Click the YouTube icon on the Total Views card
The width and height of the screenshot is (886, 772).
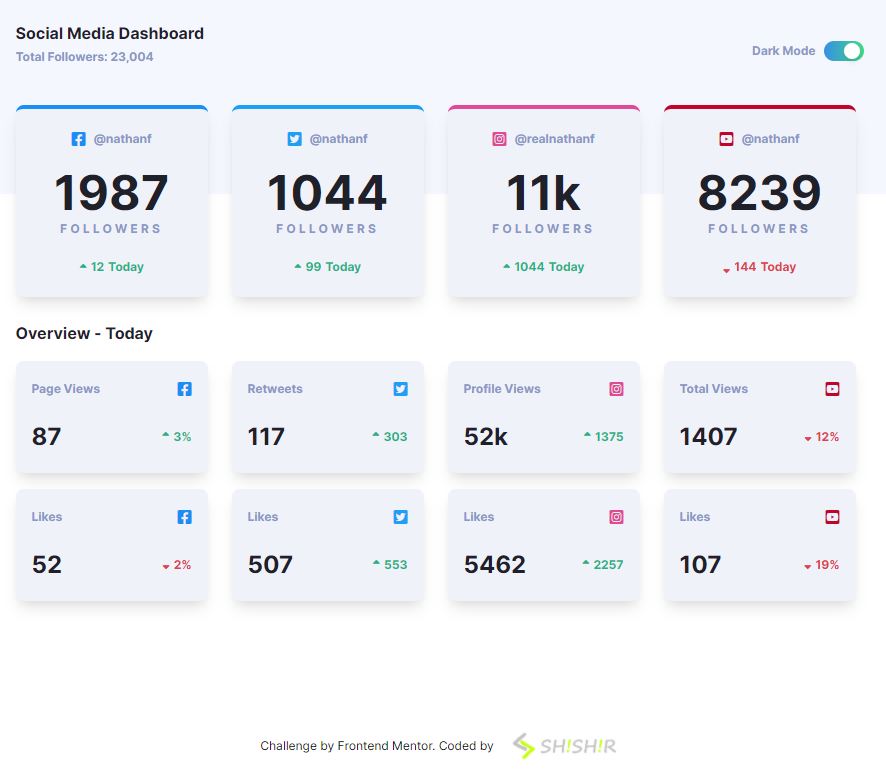point(832,389)
